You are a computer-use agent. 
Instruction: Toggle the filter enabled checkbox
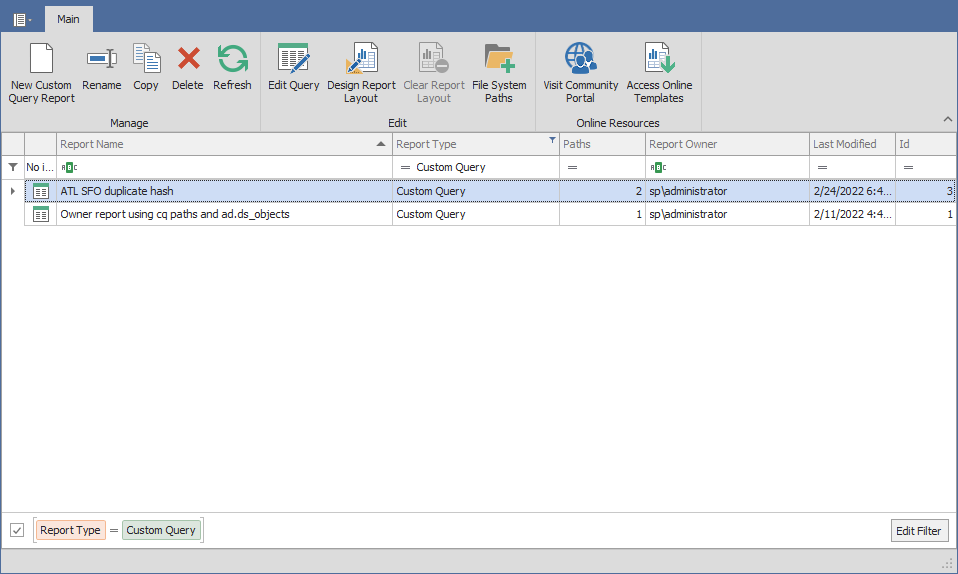tap(17, 530)
